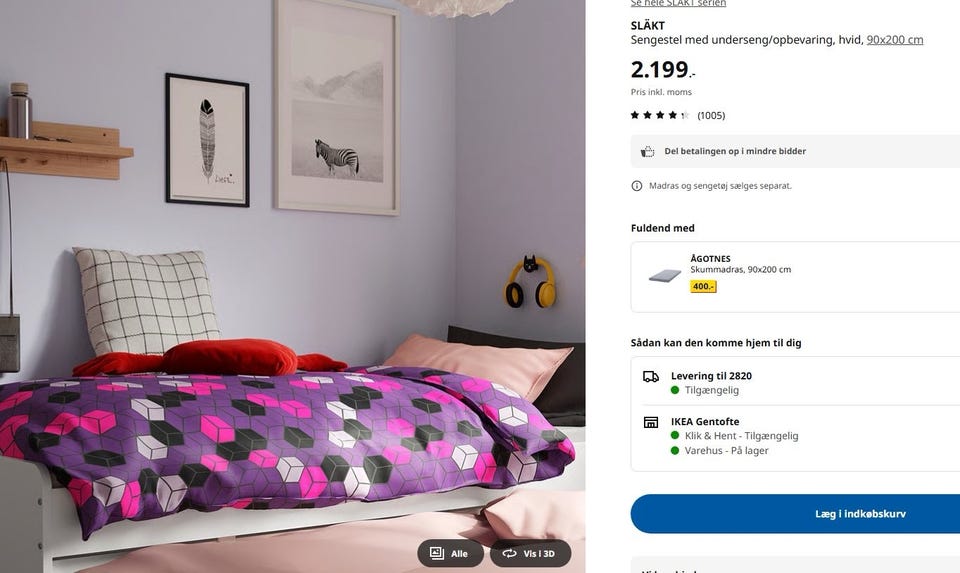Open the 90x200 cm size link
The image size is (960, 573).
[x=894, y=40]
